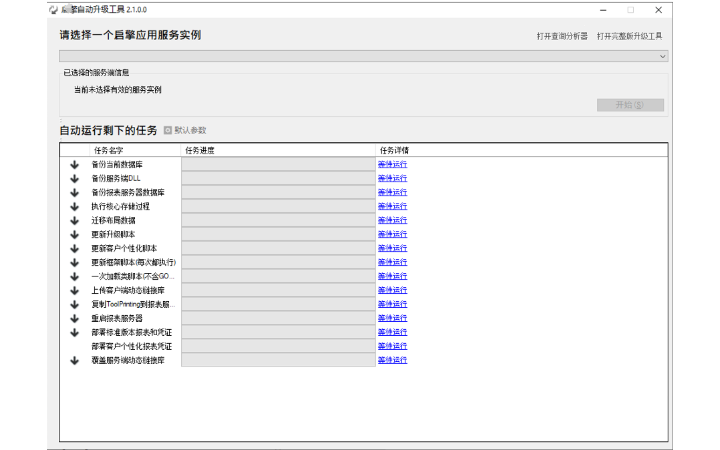720x450 pixels.
Task: Select the task name 重启报表服务器
Action: tap(117, 318)
